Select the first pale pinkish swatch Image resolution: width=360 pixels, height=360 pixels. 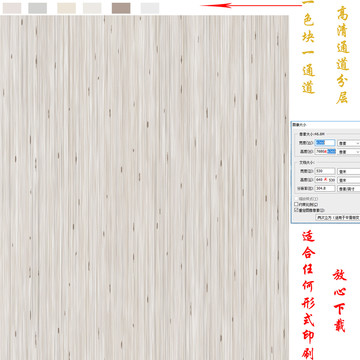12,8
